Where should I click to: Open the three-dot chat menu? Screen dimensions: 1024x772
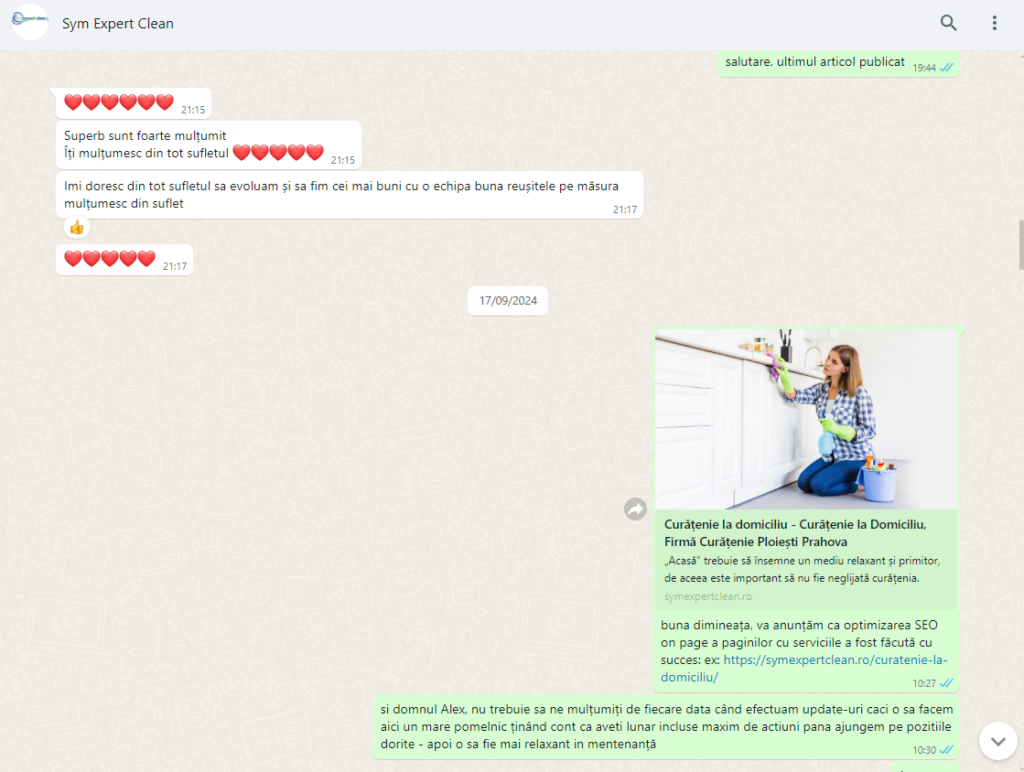click(x=994, y=23)
